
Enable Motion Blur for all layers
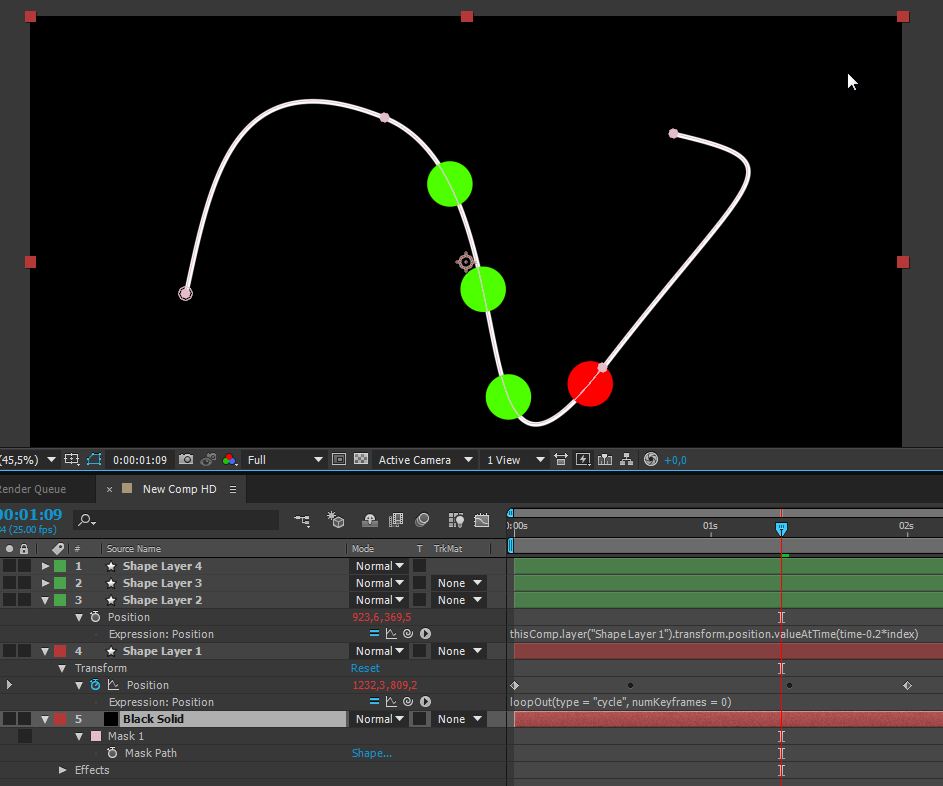click(422, 520)
